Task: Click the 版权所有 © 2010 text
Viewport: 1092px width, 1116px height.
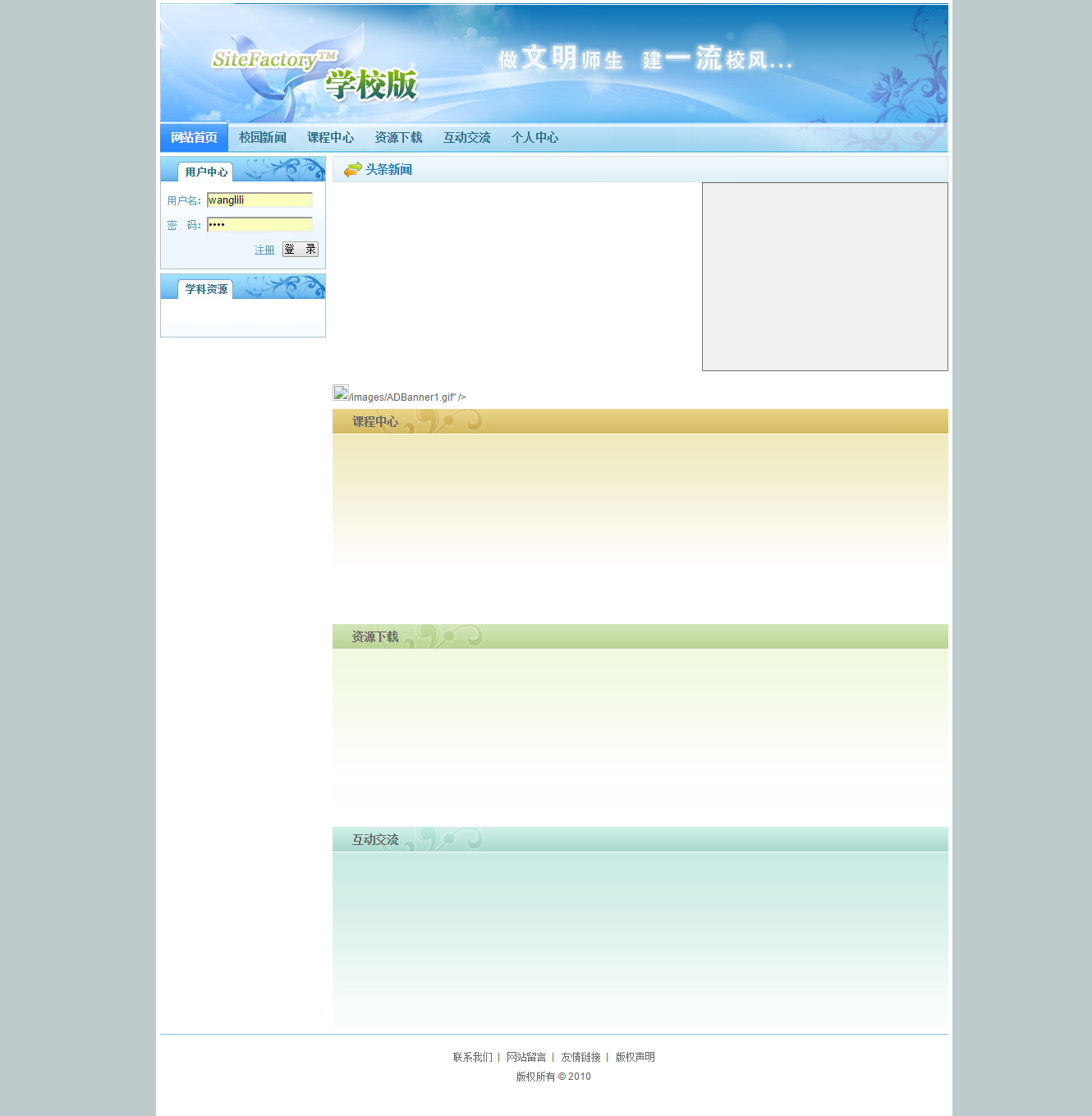Action: 553,1077
